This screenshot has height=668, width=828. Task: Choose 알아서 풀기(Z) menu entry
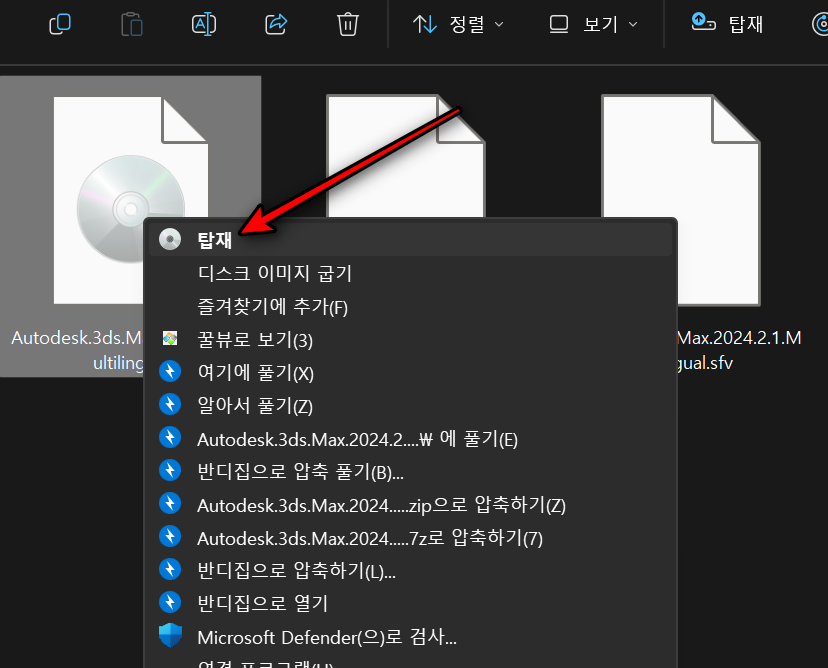coord(410,406)
